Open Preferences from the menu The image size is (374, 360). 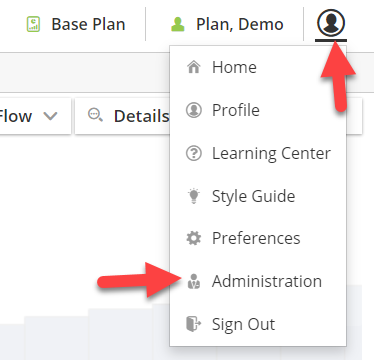click(x=256, y=238)
